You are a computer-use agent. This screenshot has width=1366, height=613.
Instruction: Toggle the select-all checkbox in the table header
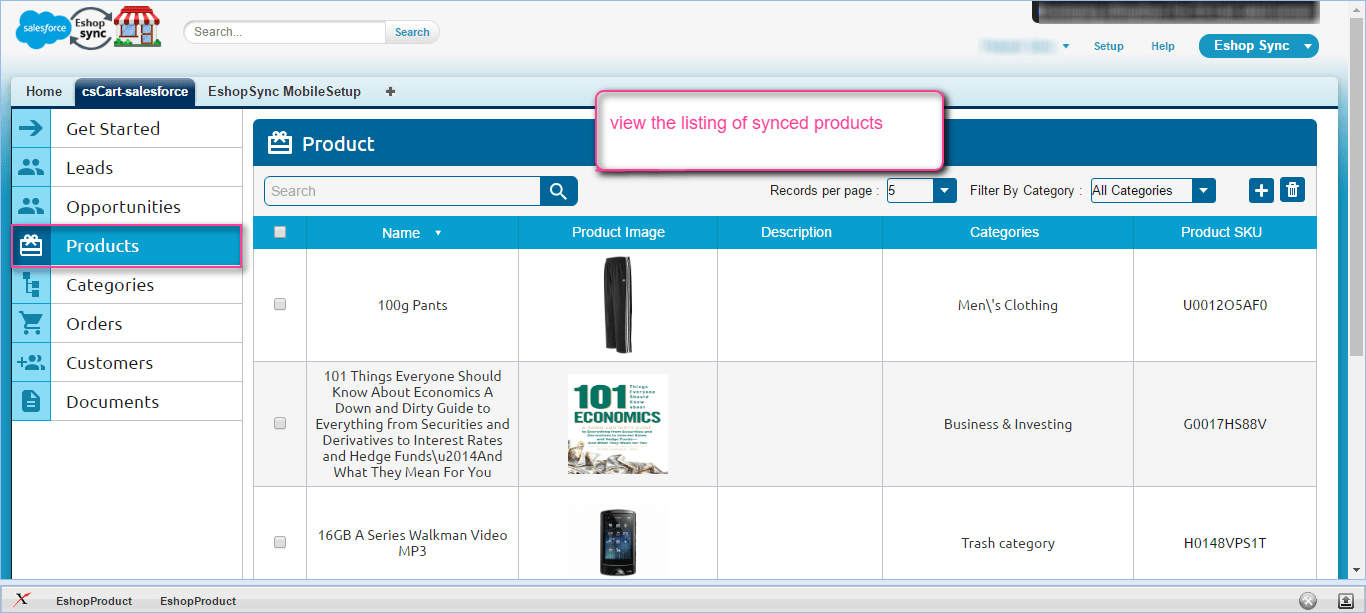(x=280, y=231)
